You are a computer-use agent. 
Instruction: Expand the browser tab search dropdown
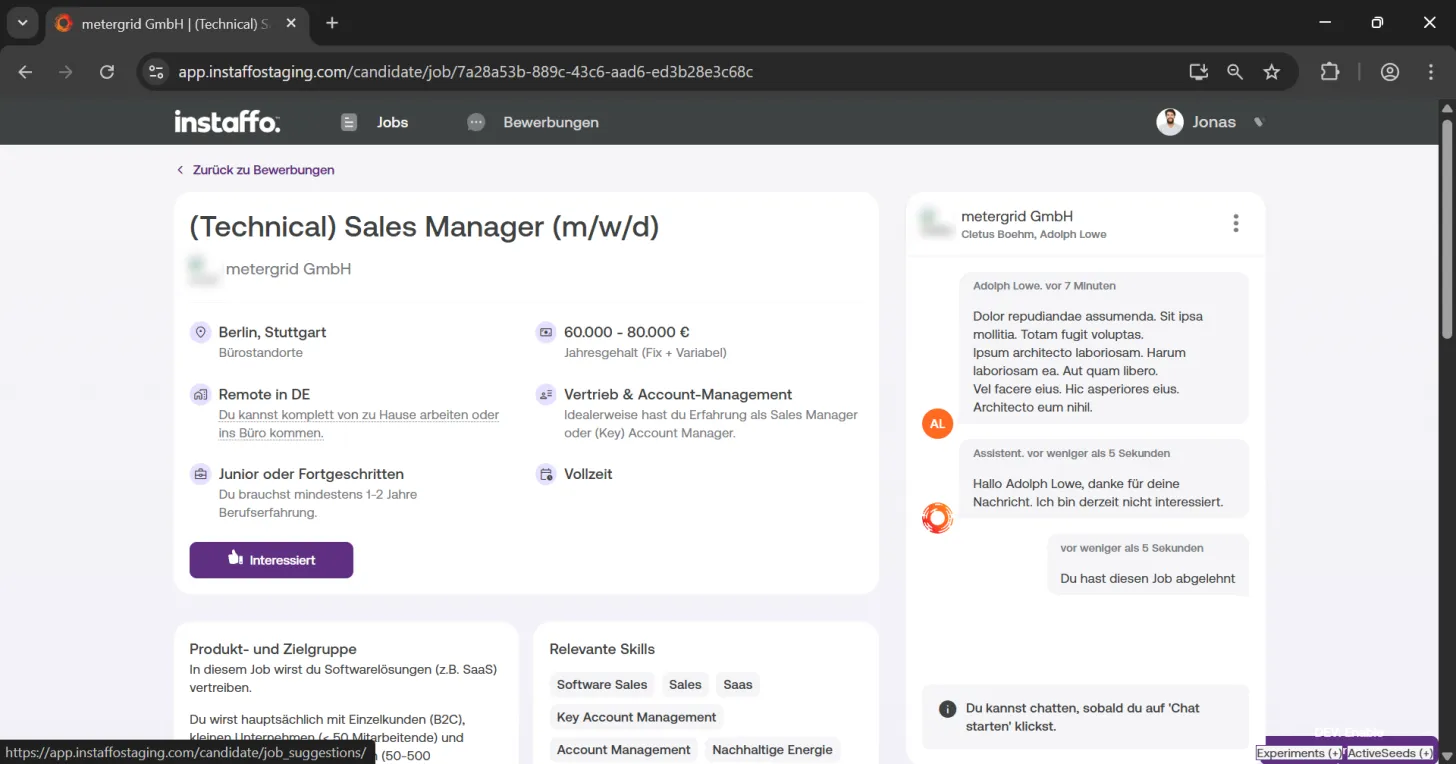click(x=22, y=23)
